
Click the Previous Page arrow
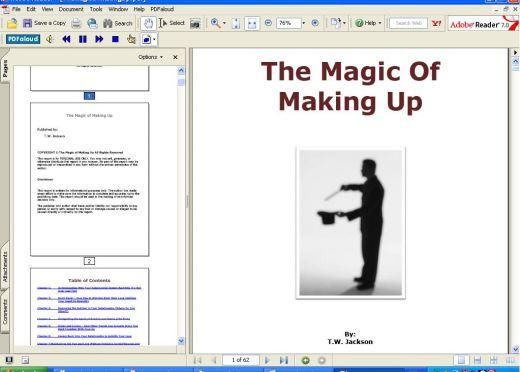214,360
